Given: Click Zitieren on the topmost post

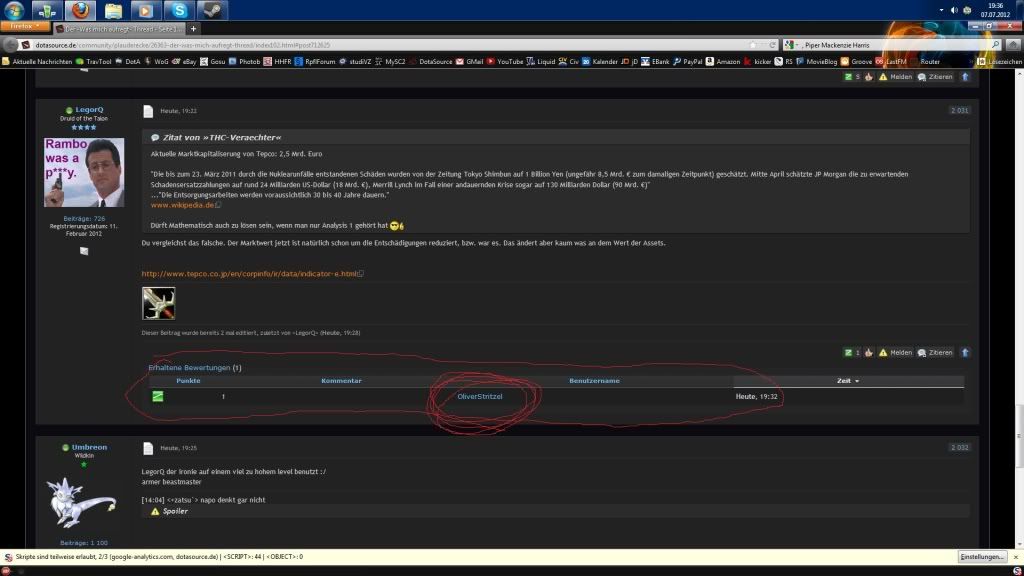Looking at the screenshot, I should tap(935, 77).
